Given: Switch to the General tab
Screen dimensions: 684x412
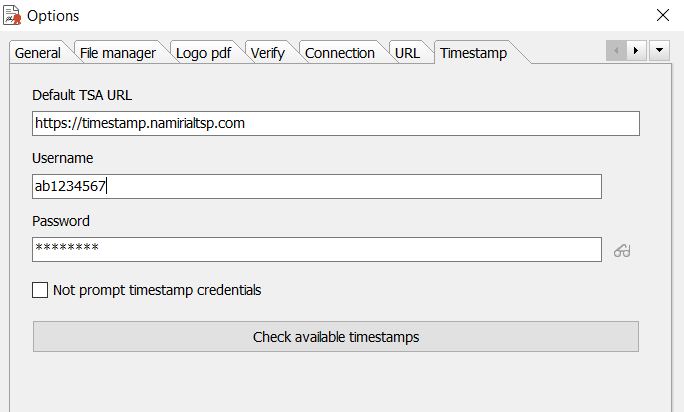Looking at the screenshot, I should (38, 53).
